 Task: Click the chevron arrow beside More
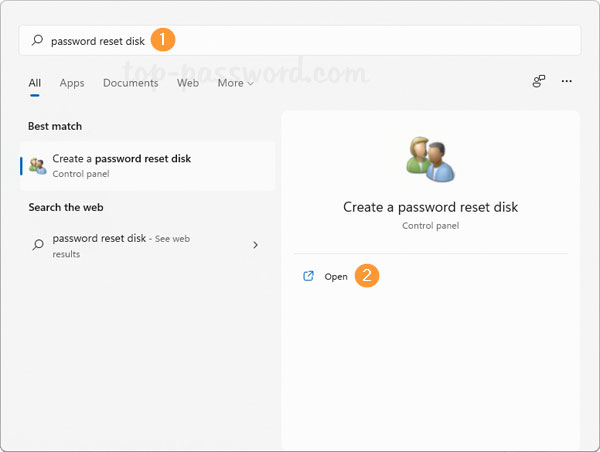(x=250, y=84)
